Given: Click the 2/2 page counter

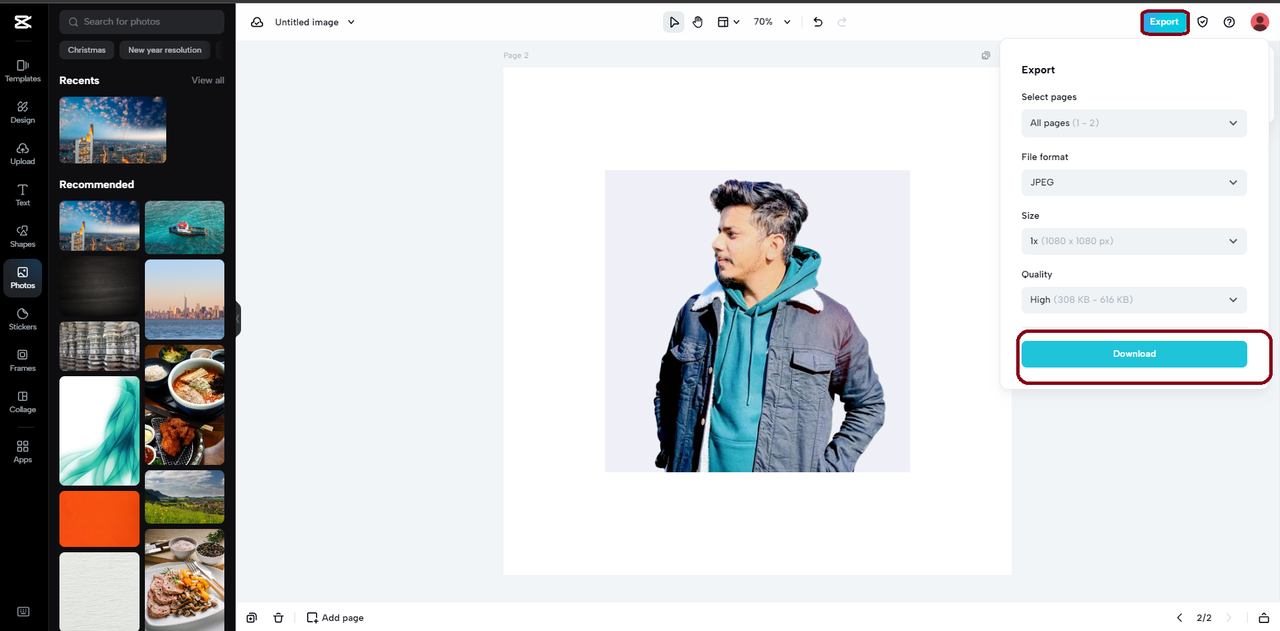Looking at the screenshot, I should (x=1204, y=618).
